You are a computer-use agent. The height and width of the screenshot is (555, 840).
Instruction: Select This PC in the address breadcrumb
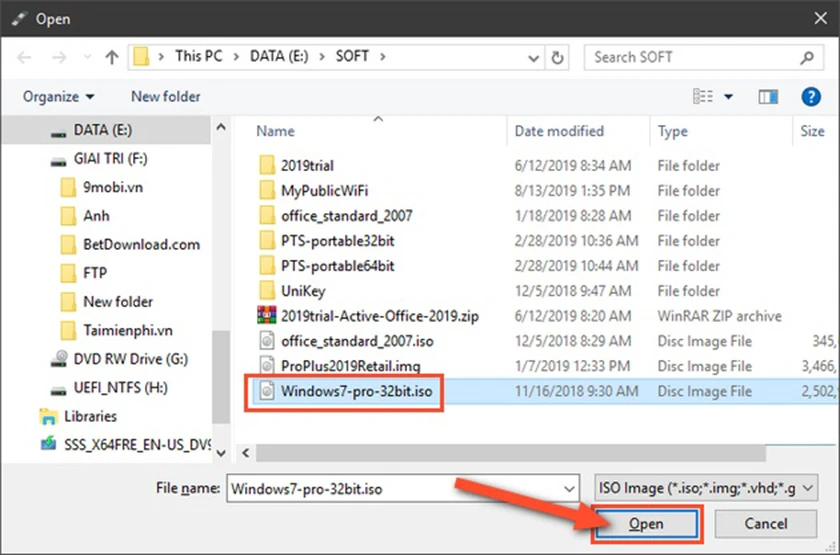(198, 56)
